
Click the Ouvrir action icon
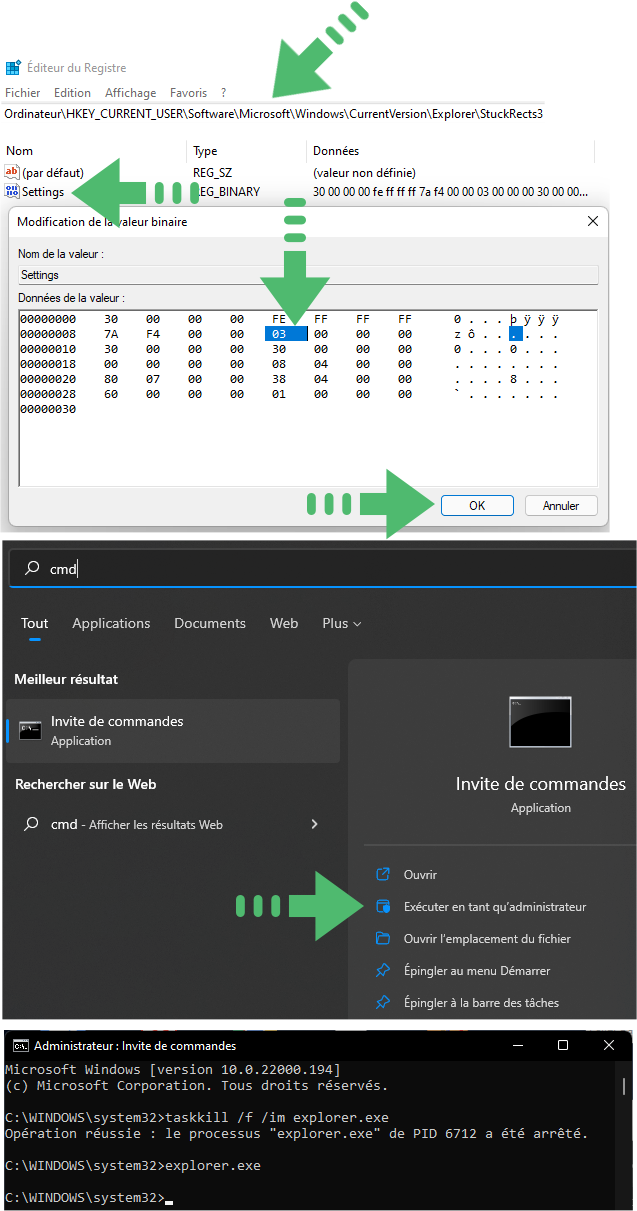click(382, 875)
